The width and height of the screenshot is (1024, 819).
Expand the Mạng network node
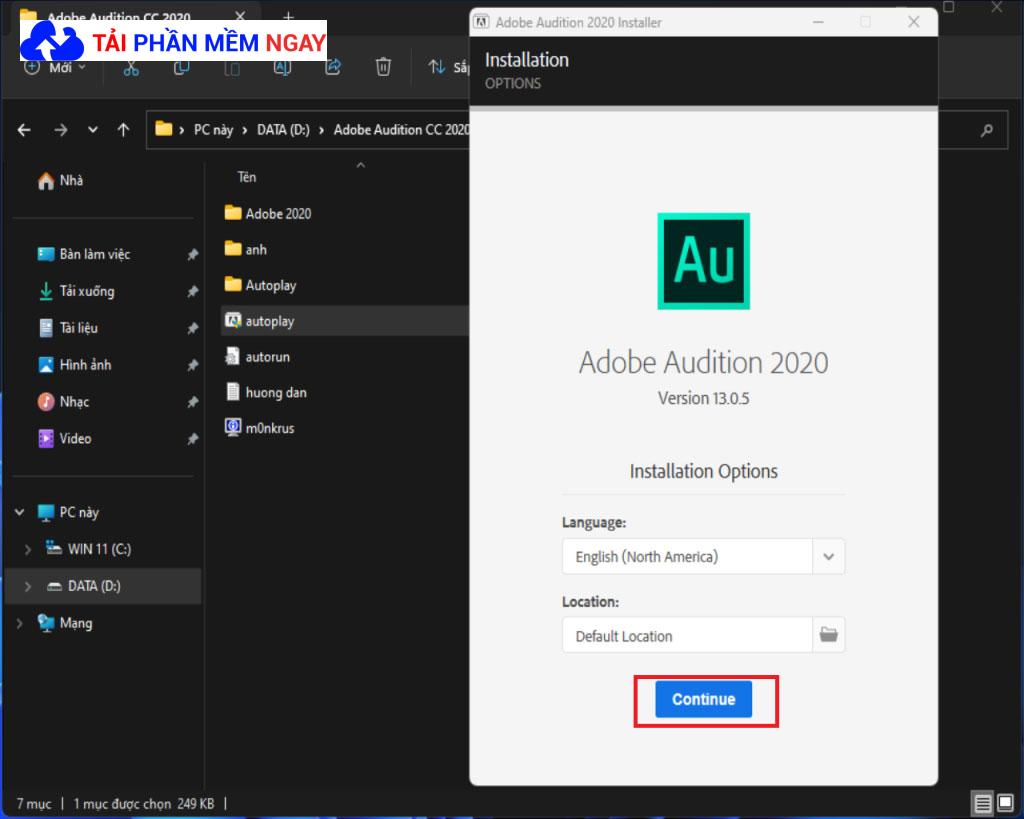(x=20, y=624)
